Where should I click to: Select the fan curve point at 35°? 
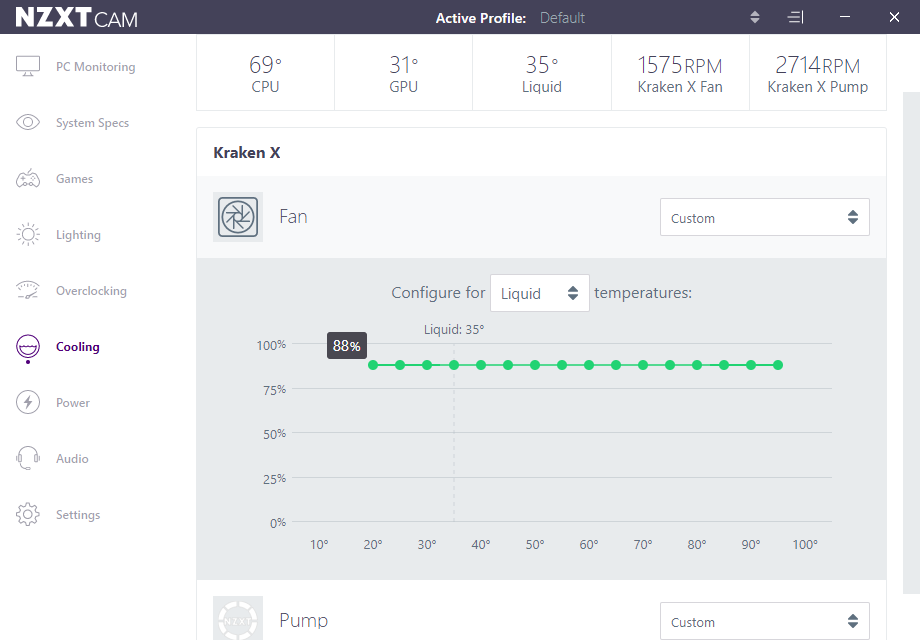(x=454, y=365)
